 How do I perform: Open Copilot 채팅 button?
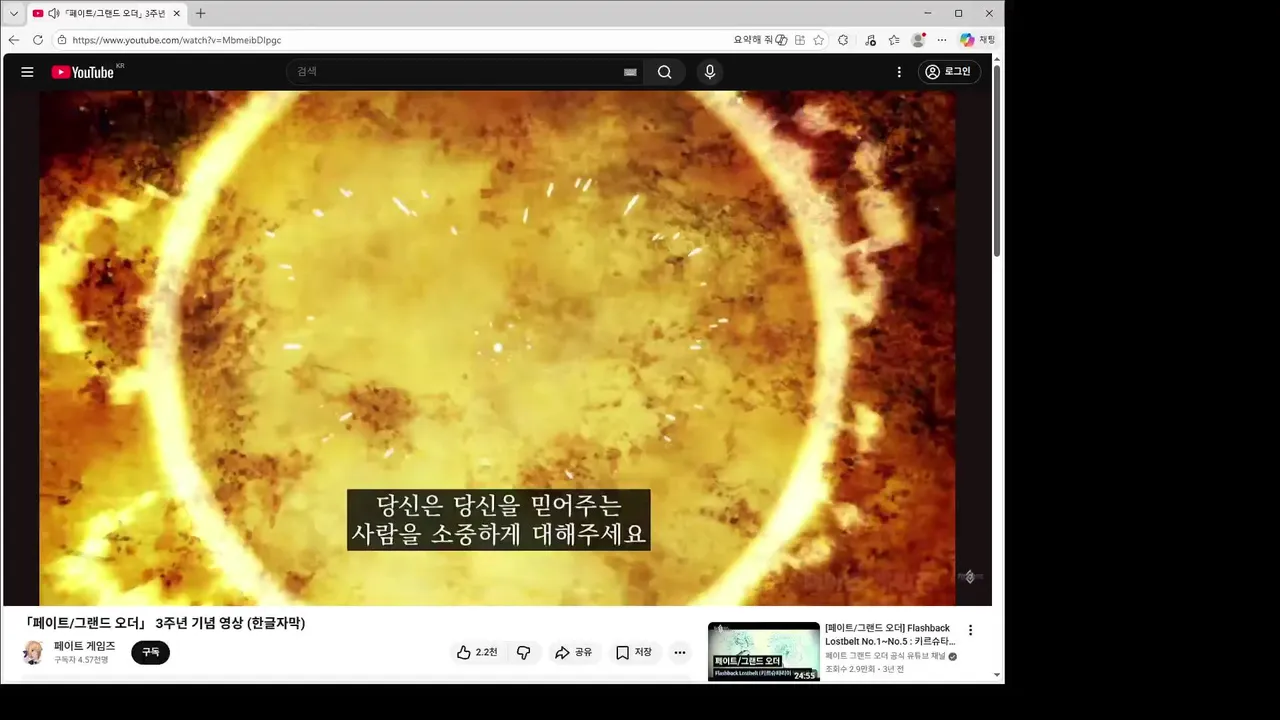(977, 40)
